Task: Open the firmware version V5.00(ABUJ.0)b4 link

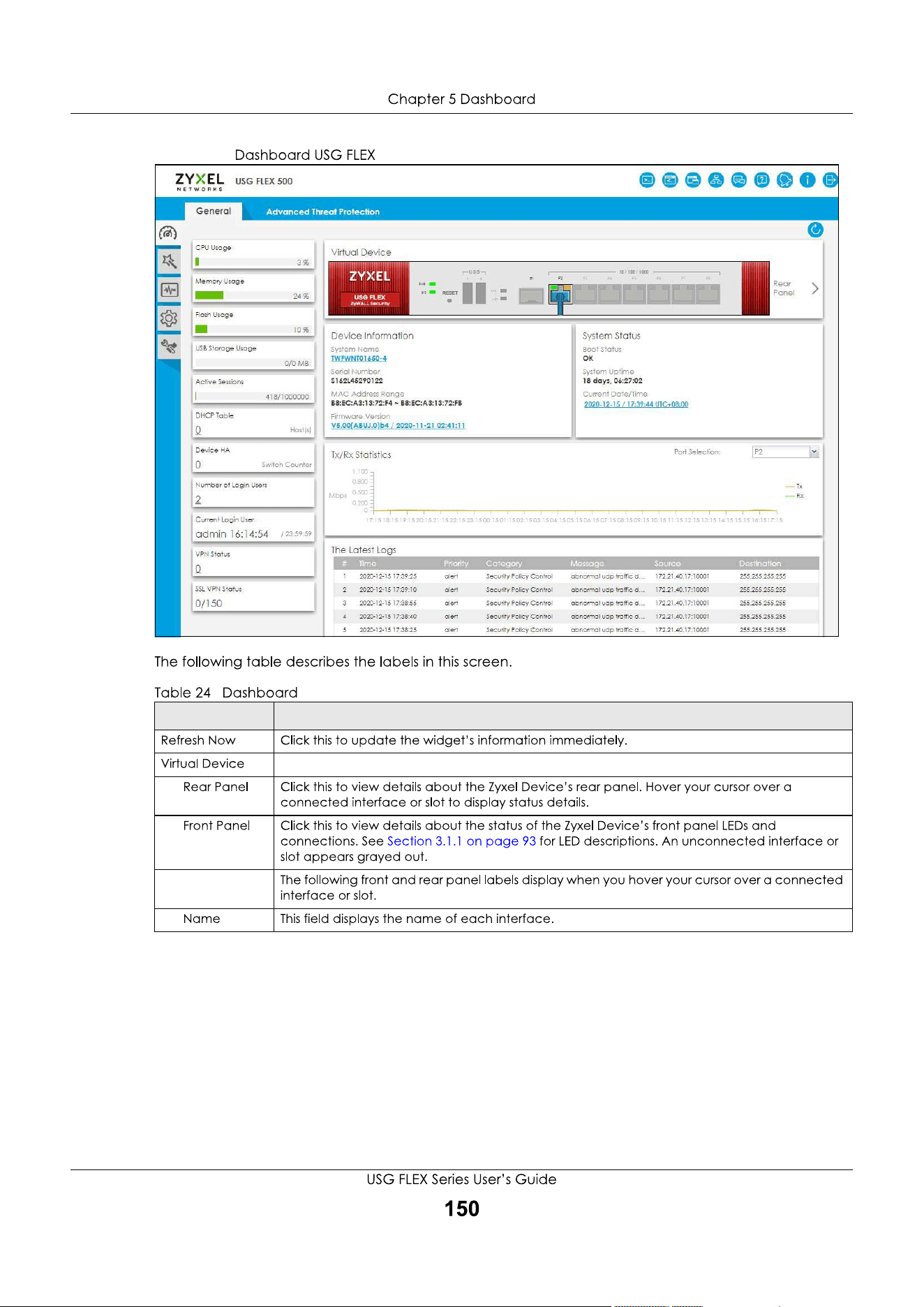Action: click(398, 425)
